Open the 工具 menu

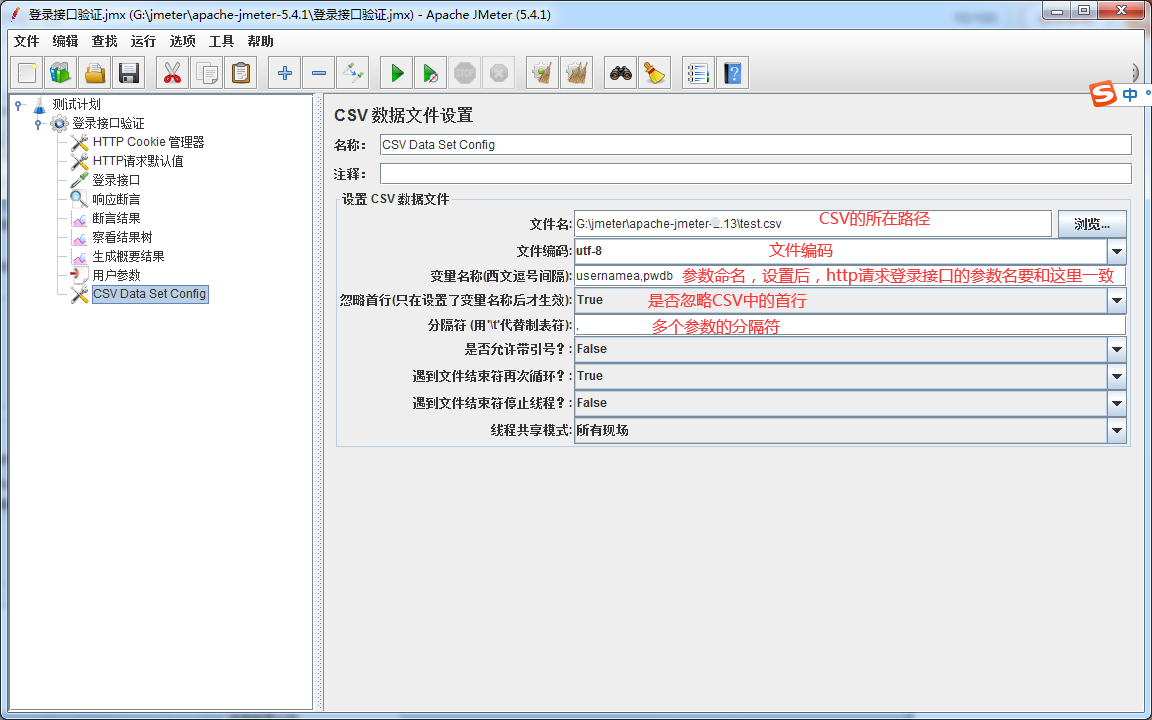coord(221,41)
